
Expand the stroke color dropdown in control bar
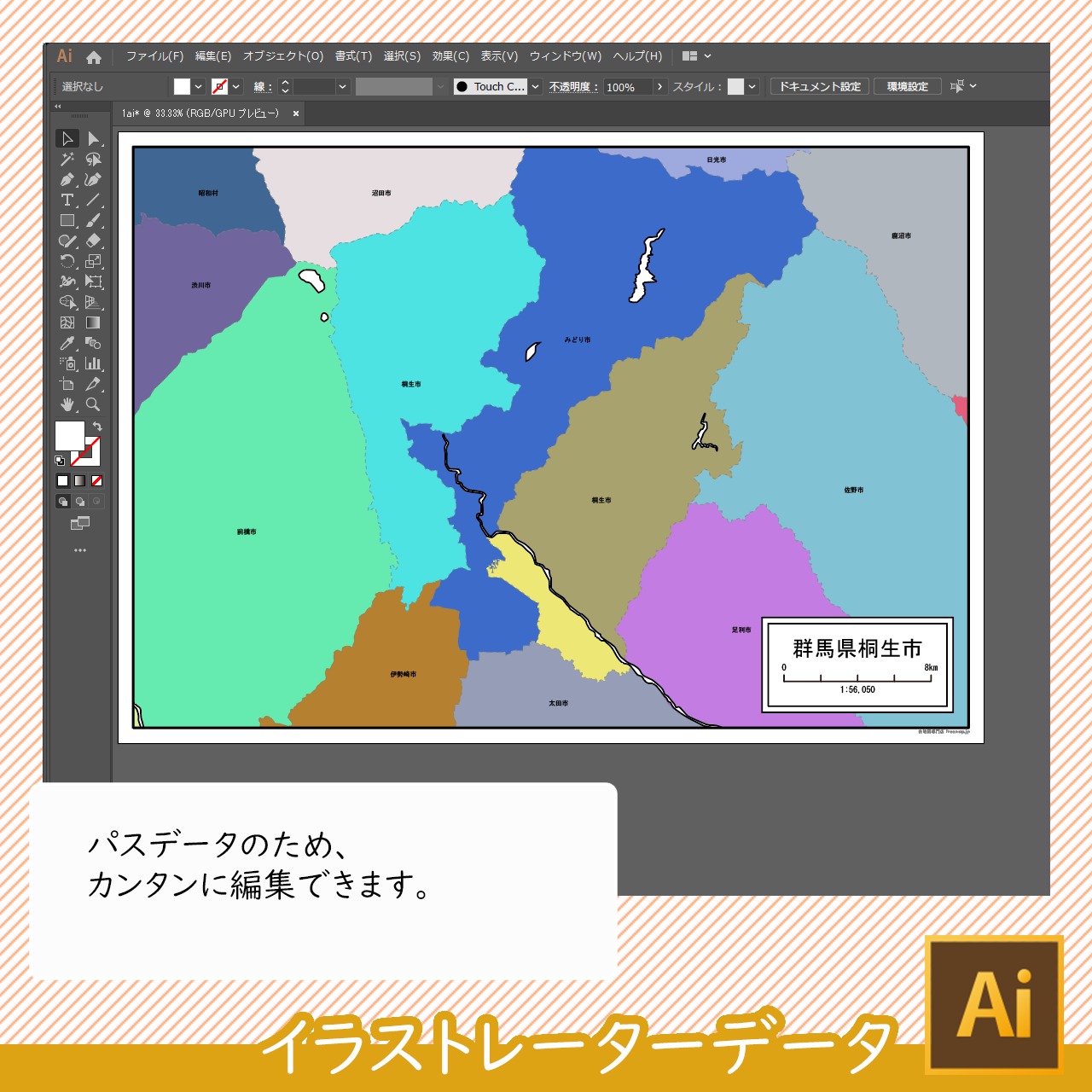click(235, 86)
